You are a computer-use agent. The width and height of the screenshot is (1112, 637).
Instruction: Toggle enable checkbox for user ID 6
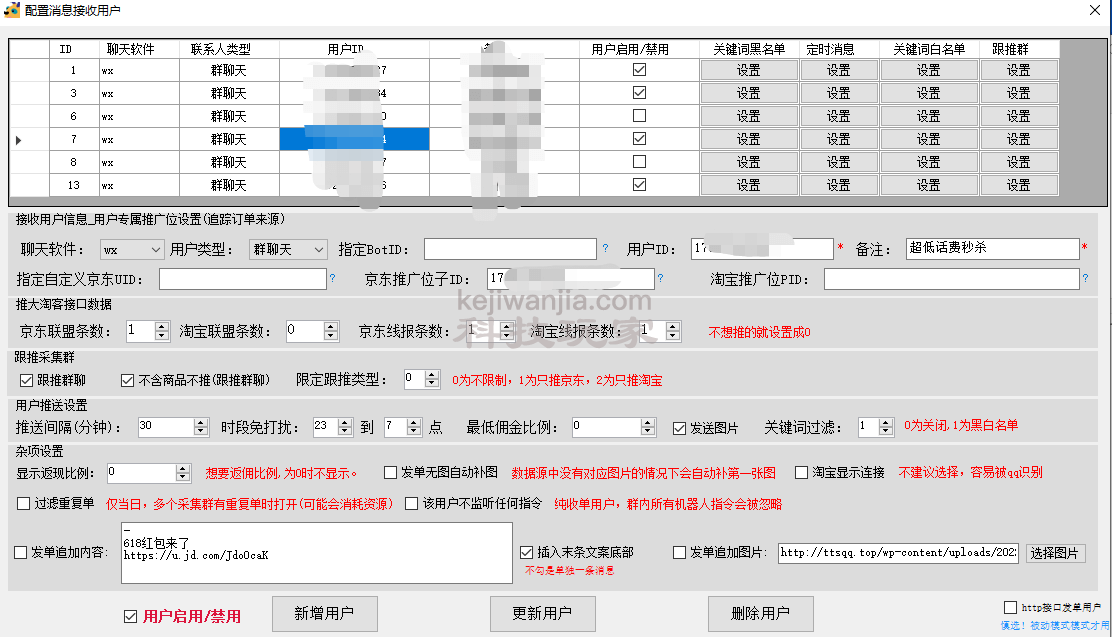639,115
